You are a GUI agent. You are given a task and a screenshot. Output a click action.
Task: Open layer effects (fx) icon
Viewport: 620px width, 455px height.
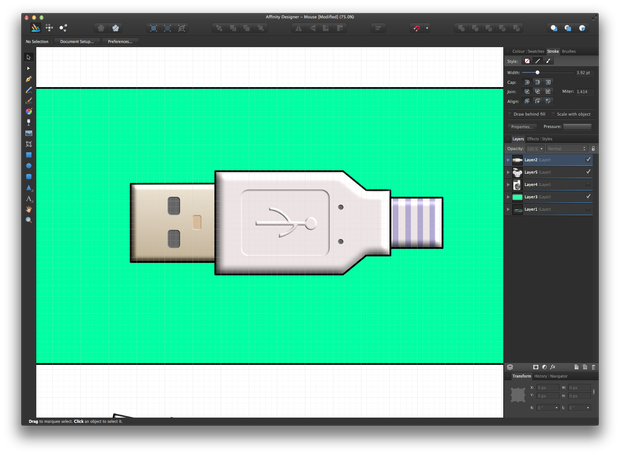pos(553,367)
